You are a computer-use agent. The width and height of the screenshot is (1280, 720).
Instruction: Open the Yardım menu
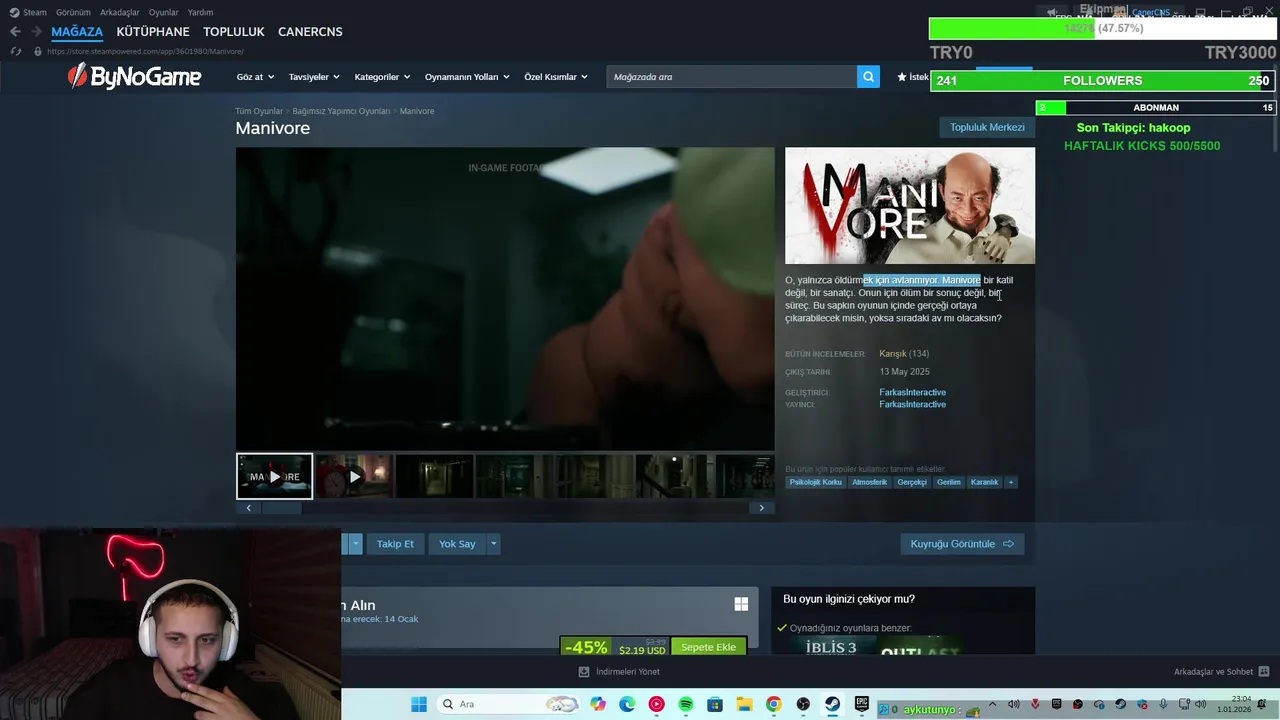200,12
